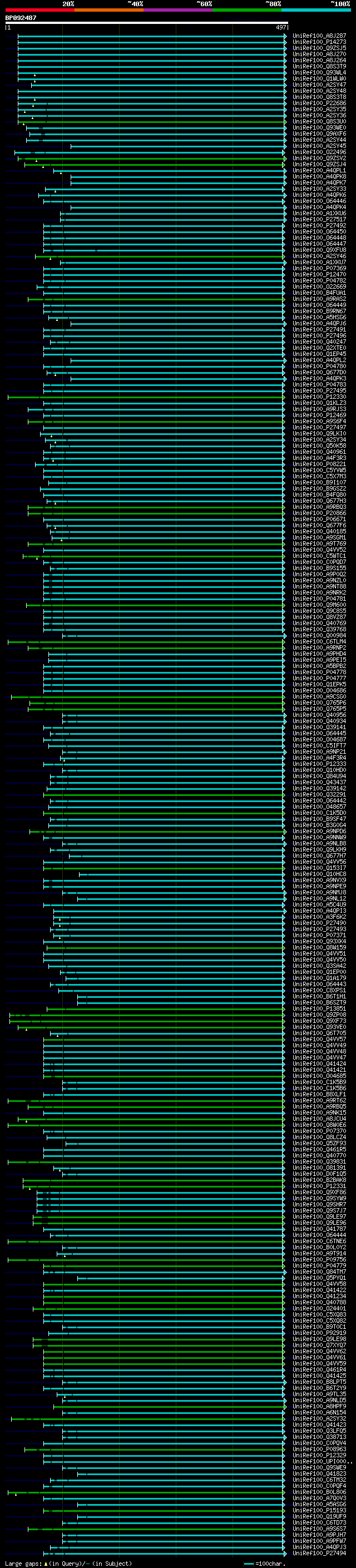Select the UniRef100_Q9ZSJ4 label
356x1568 pixels.
(x=319, y=164)
